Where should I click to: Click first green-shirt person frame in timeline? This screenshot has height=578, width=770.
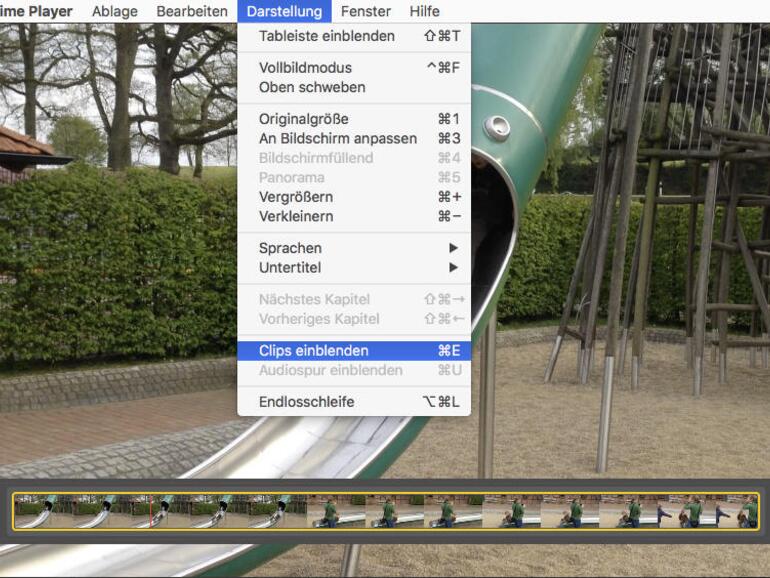pyautogui.click(x=336, y=511)
